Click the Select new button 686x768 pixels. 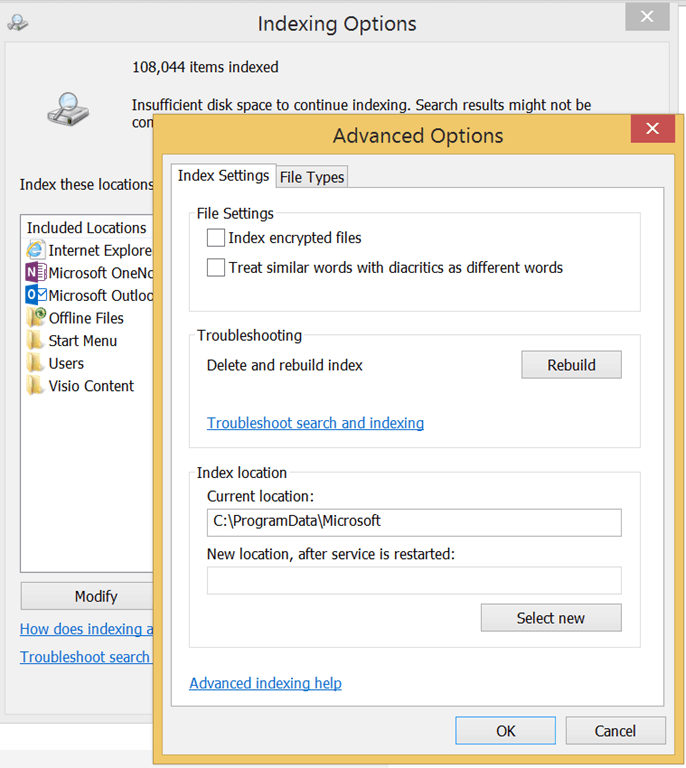click(x=550, y=618)
